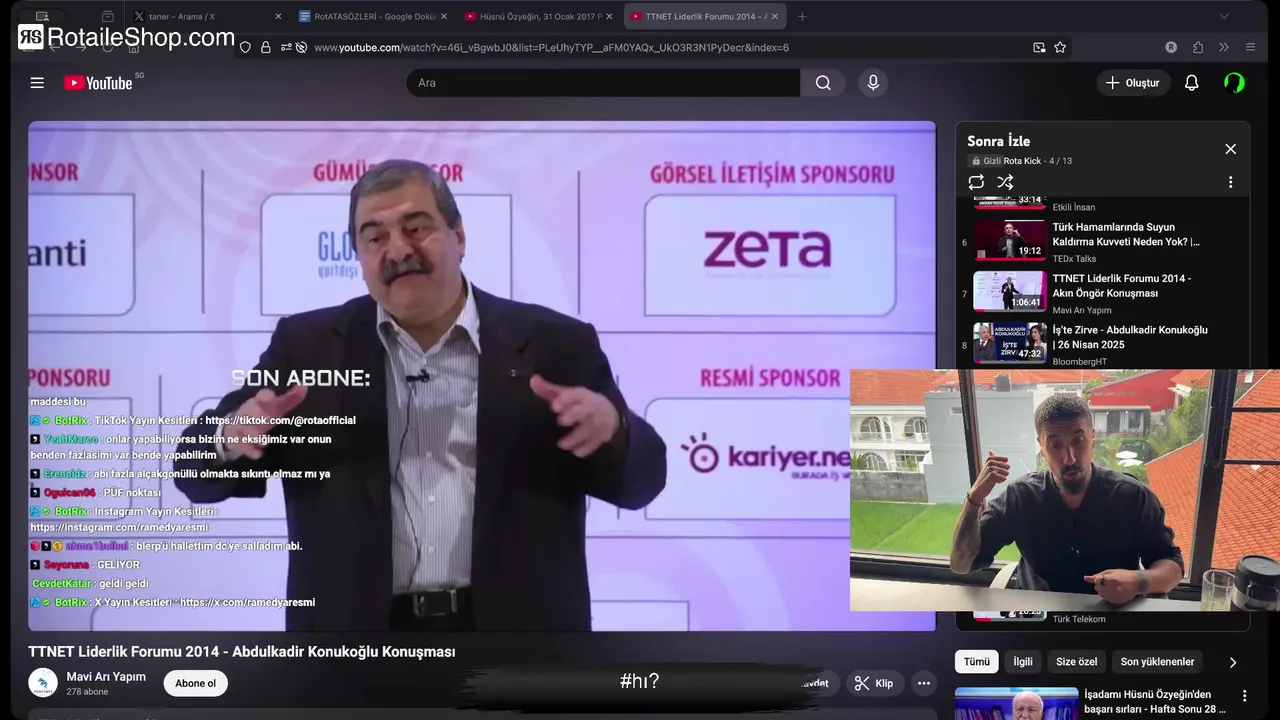Open the Oluştur create menu
The height and width of the screenshot is (720, 1280).
[x=1133, y=83]
